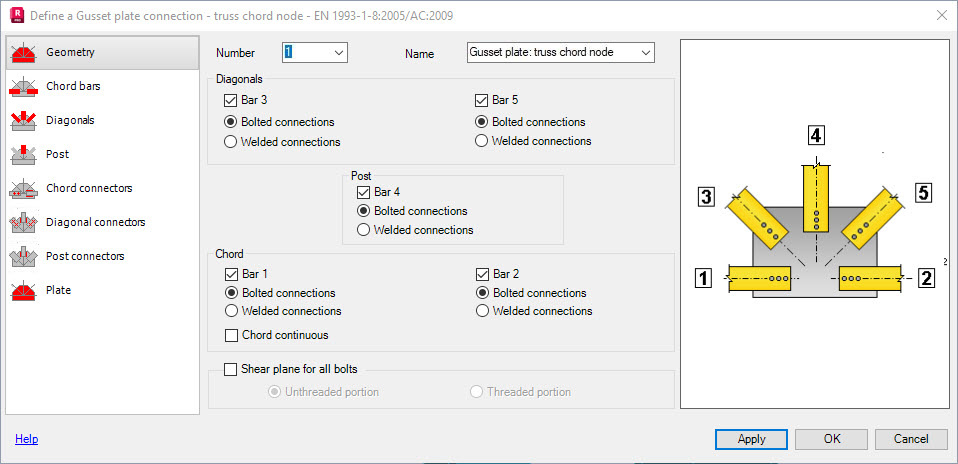The image size is (958, 464).
Task: Uncheck the Bar 3 diagonal checkbox
Action: [x=233, y=100]
